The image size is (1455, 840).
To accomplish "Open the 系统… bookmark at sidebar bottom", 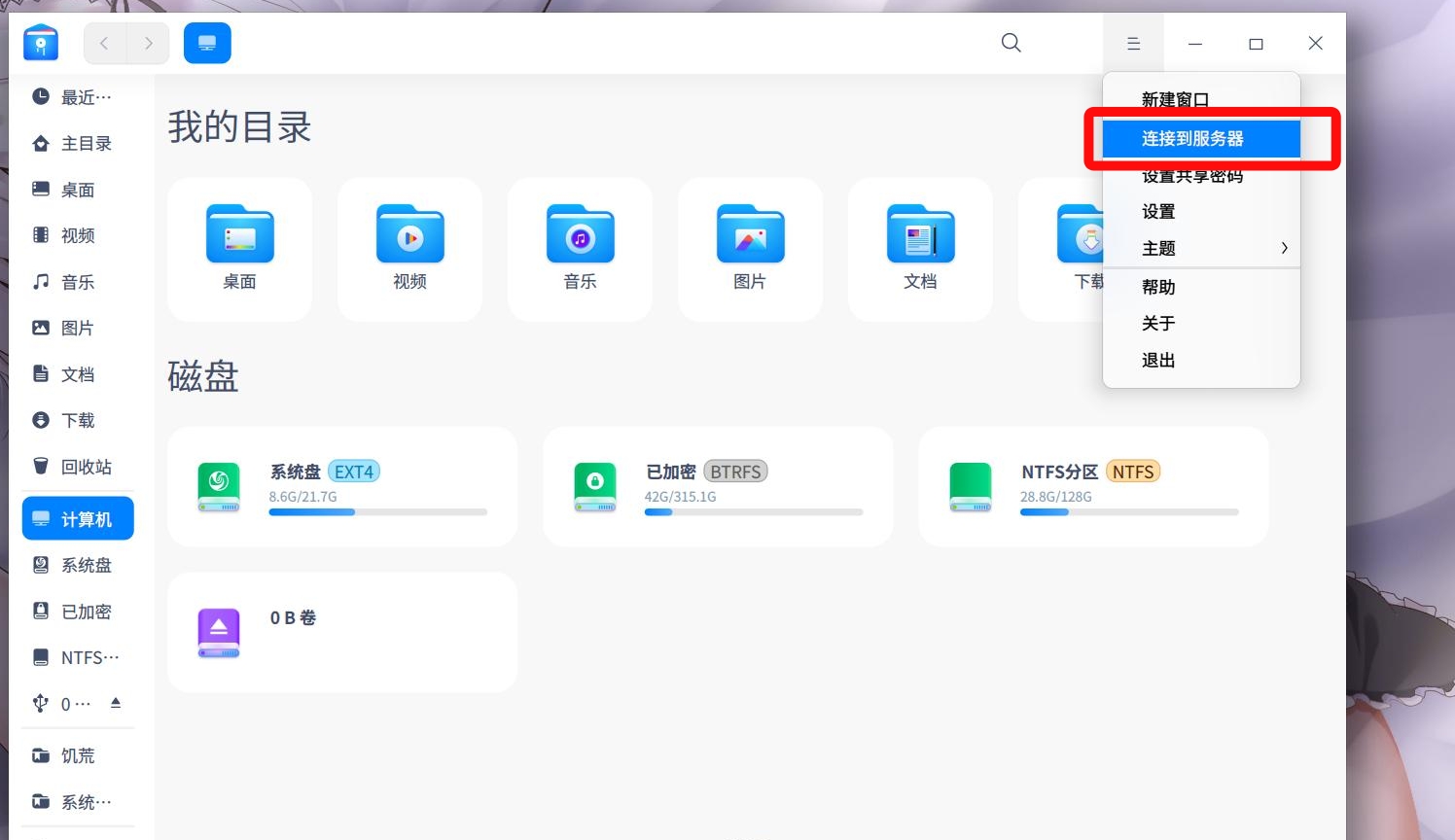I will point(78,802).
